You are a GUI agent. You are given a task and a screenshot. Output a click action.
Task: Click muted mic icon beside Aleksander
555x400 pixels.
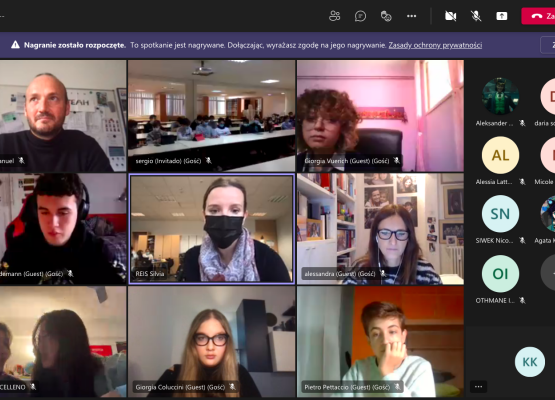click(522, 123)
